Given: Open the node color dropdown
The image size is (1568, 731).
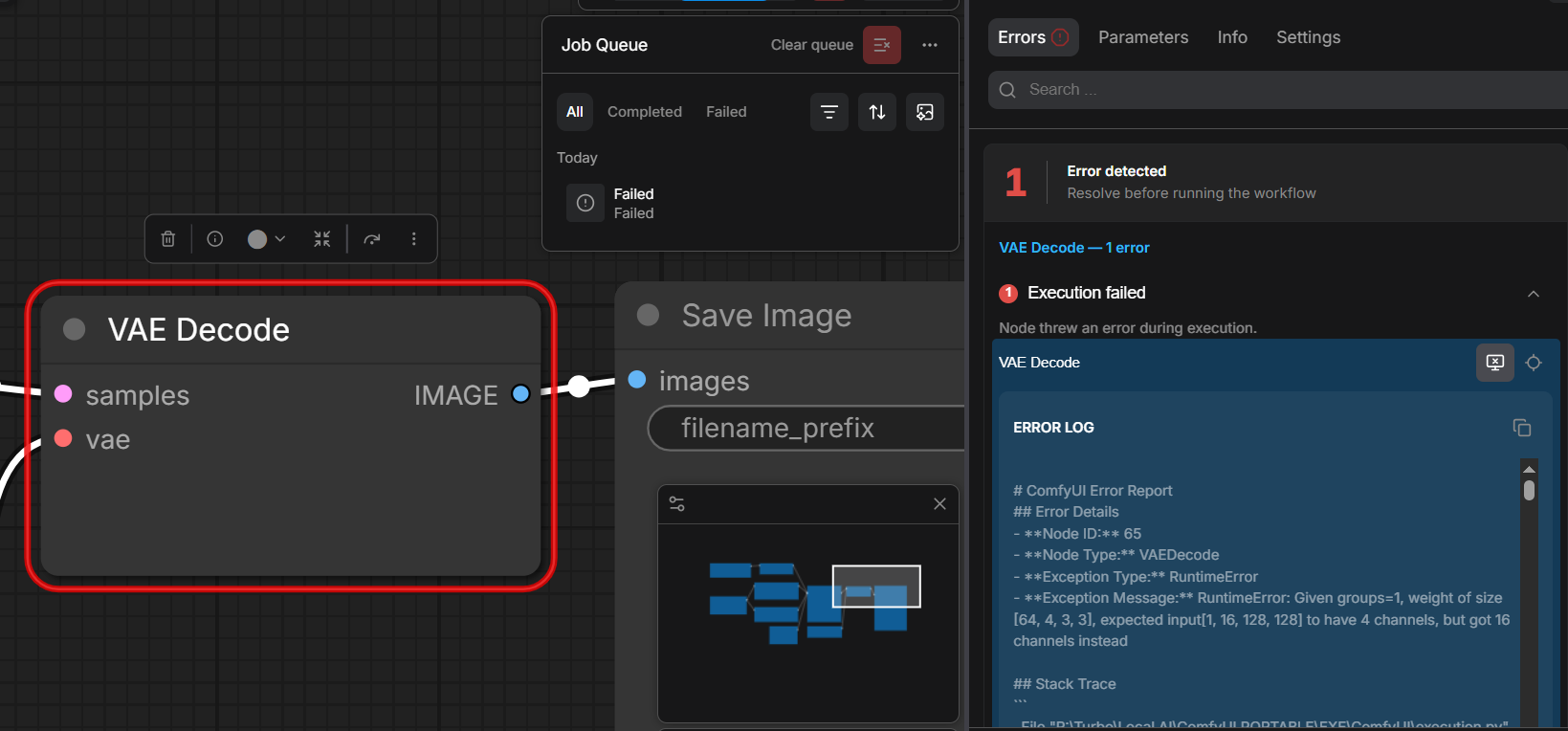Looking at the screenshot, I should (267, 239).
